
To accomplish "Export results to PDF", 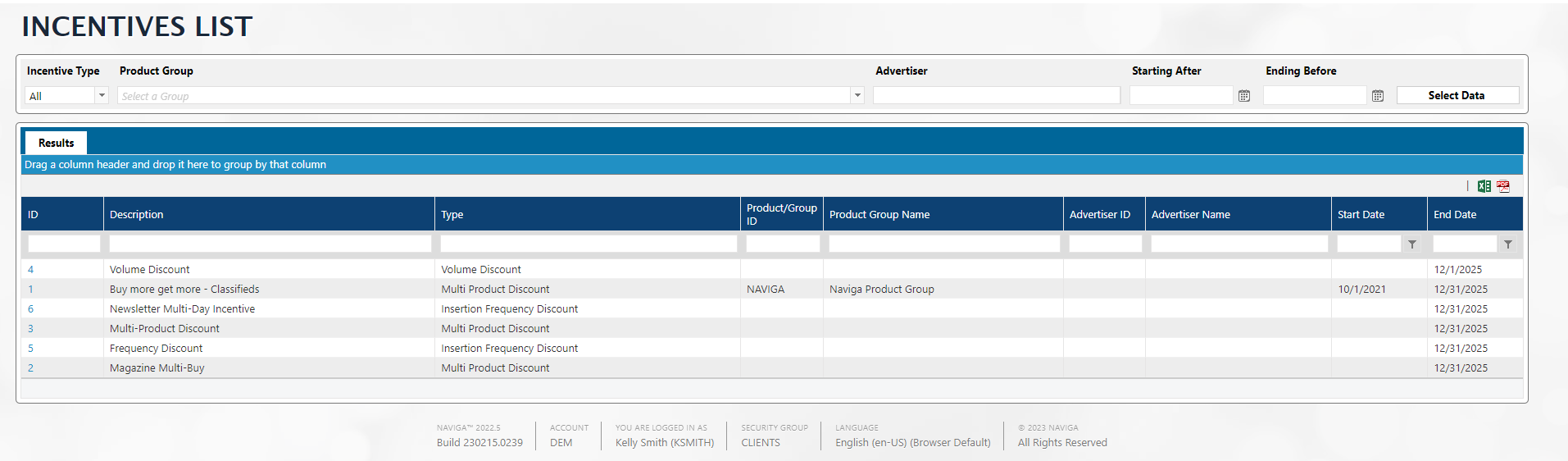I will (x=1503, y=186).
